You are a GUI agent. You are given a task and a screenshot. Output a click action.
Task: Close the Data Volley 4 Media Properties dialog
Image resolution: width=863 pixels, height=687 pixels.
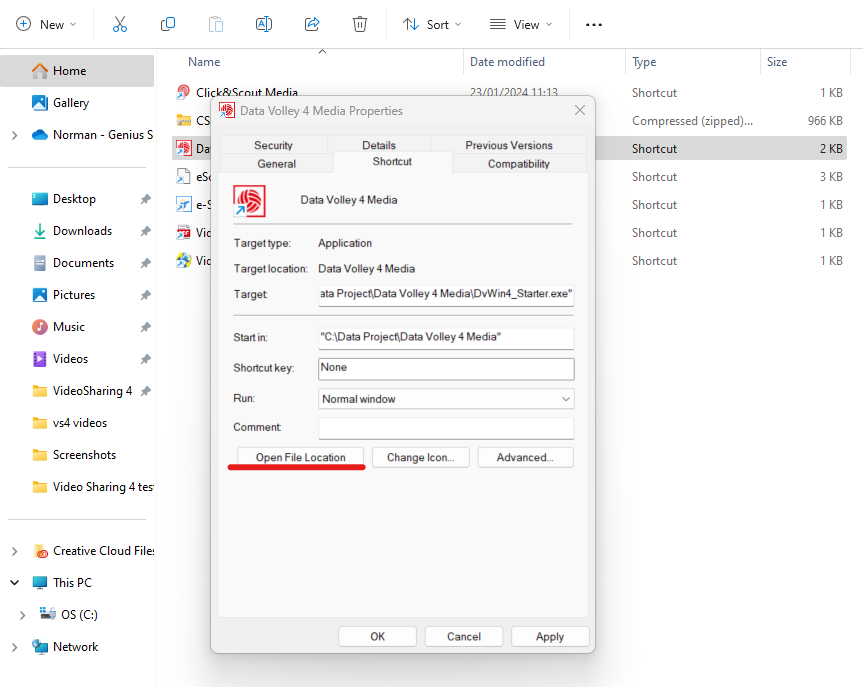[x=580, y=110]
